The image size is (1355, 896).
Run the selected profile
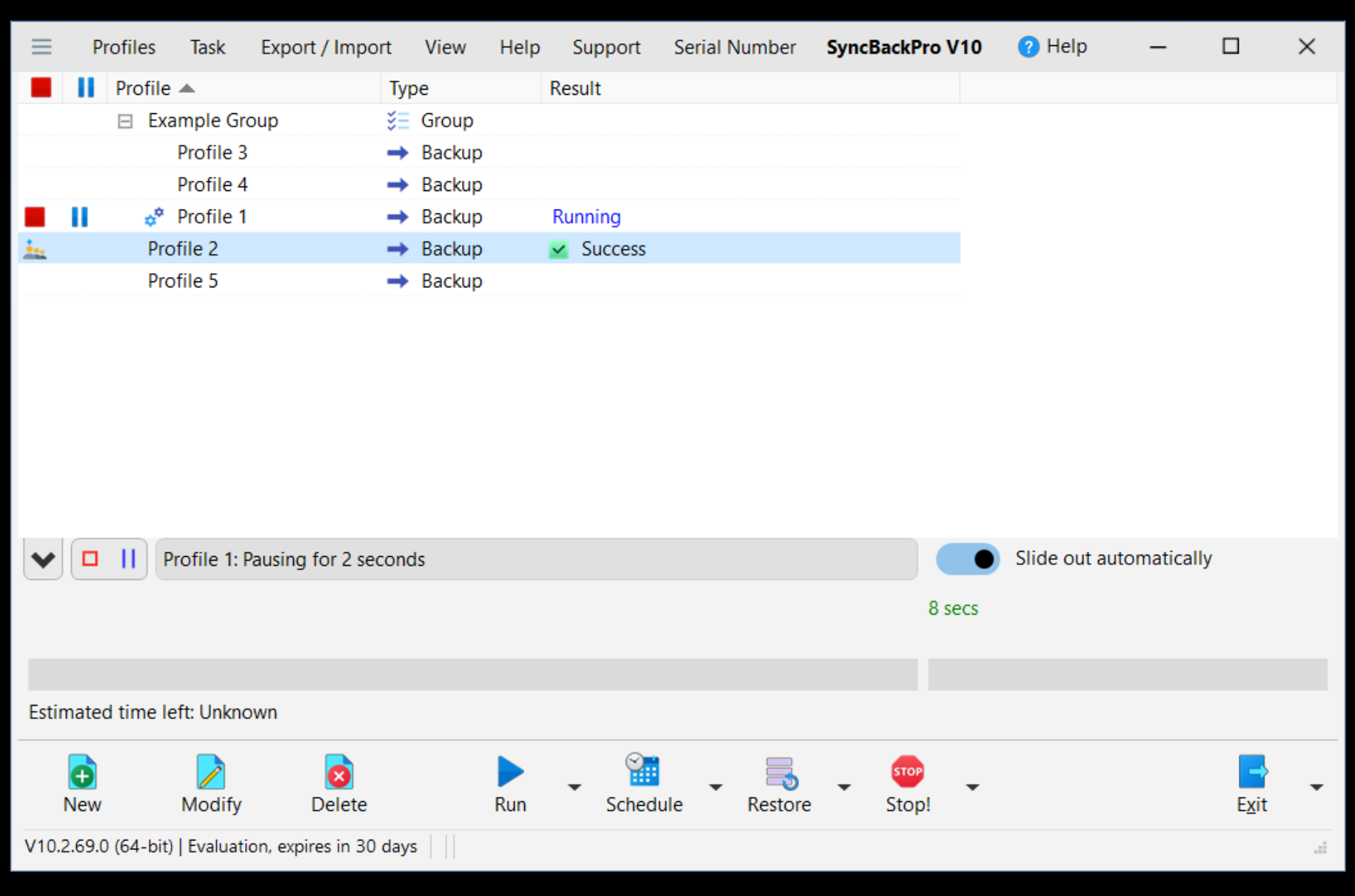click(x=510, y=785)
